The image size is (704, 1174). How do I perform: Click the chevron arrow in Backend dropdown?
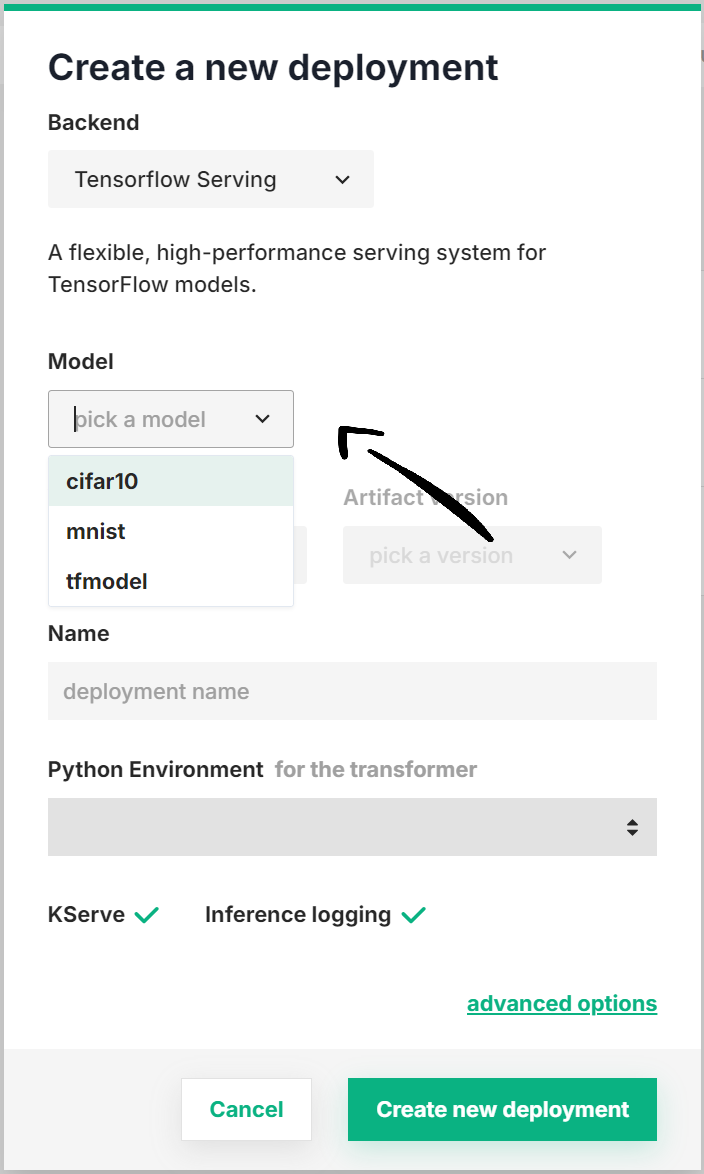click(x=342, y=180)
